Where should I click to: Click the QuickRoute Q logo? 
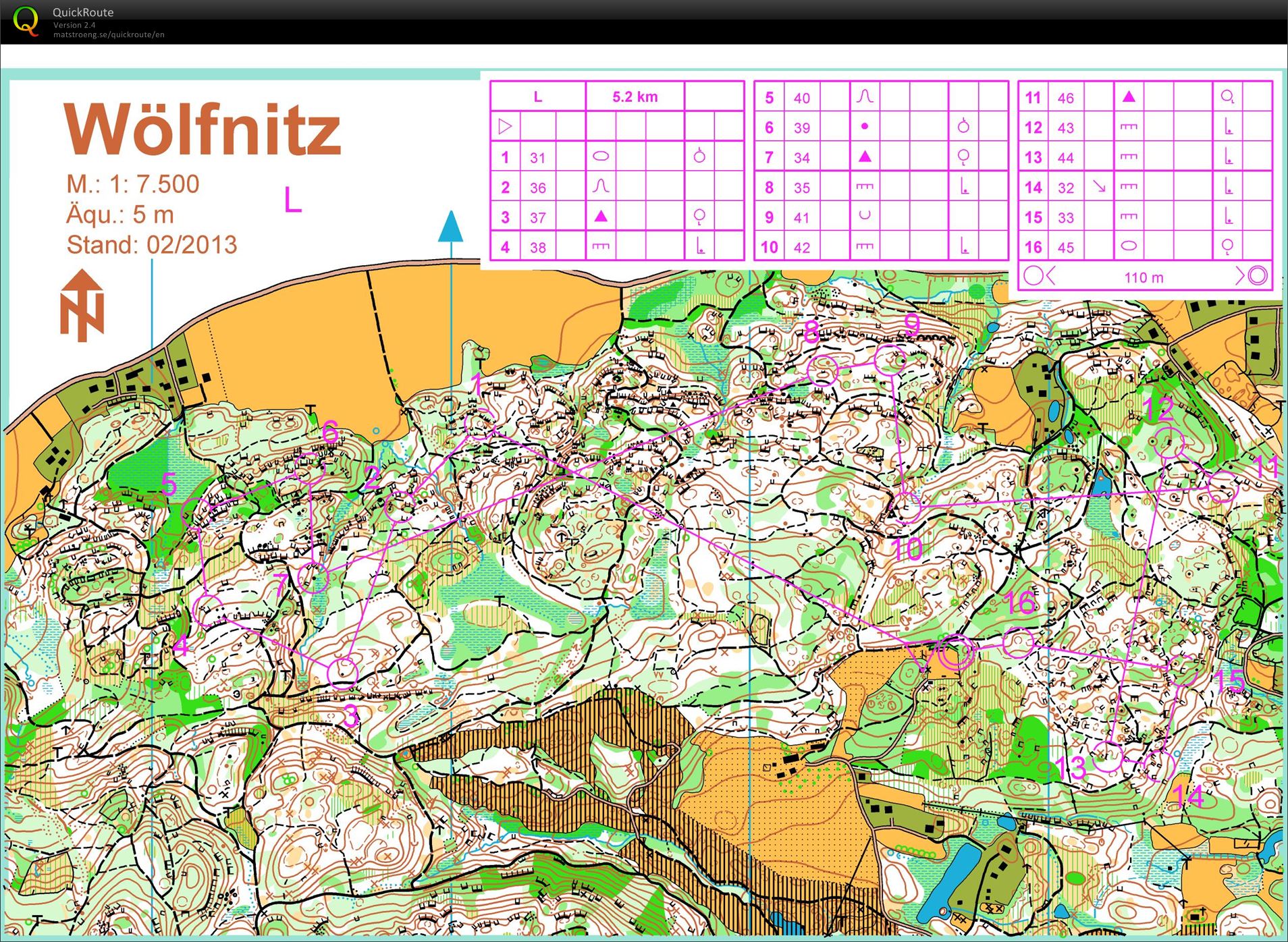[x=26, y=21]
